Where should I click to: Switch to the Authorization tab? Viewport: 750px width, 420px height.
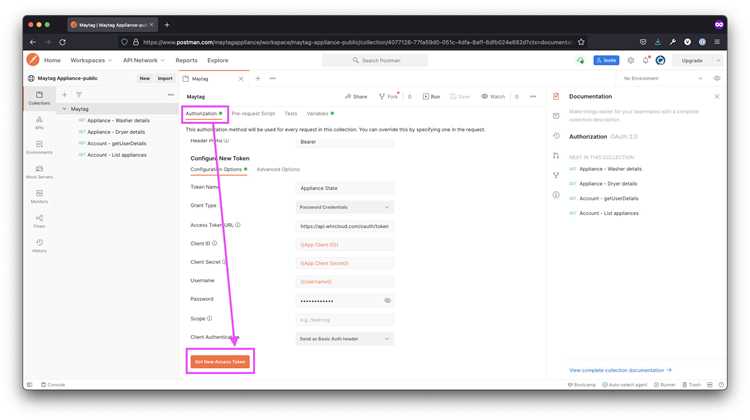[x=204, y=113]
